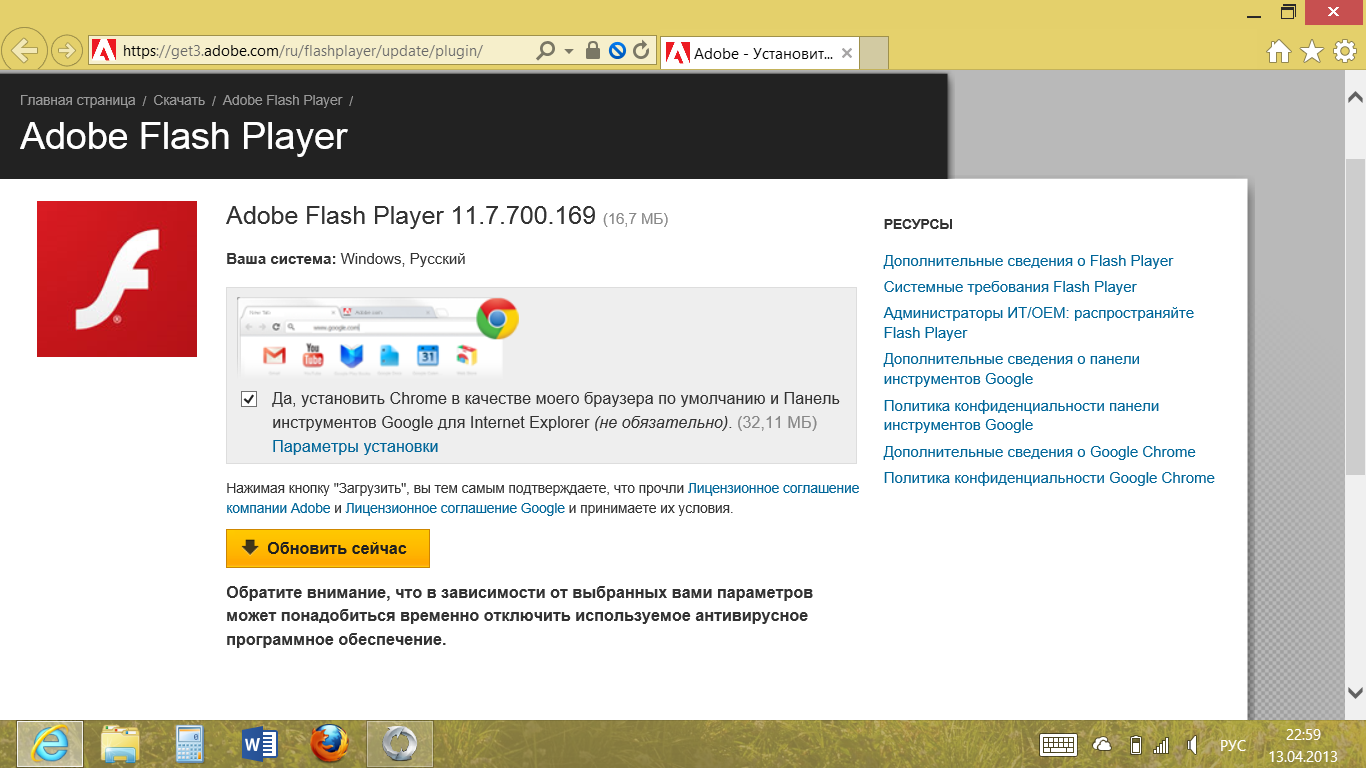Select the Adobe - Установить tab
Viewport: 1366px width, 768px height.
point(762,54)
